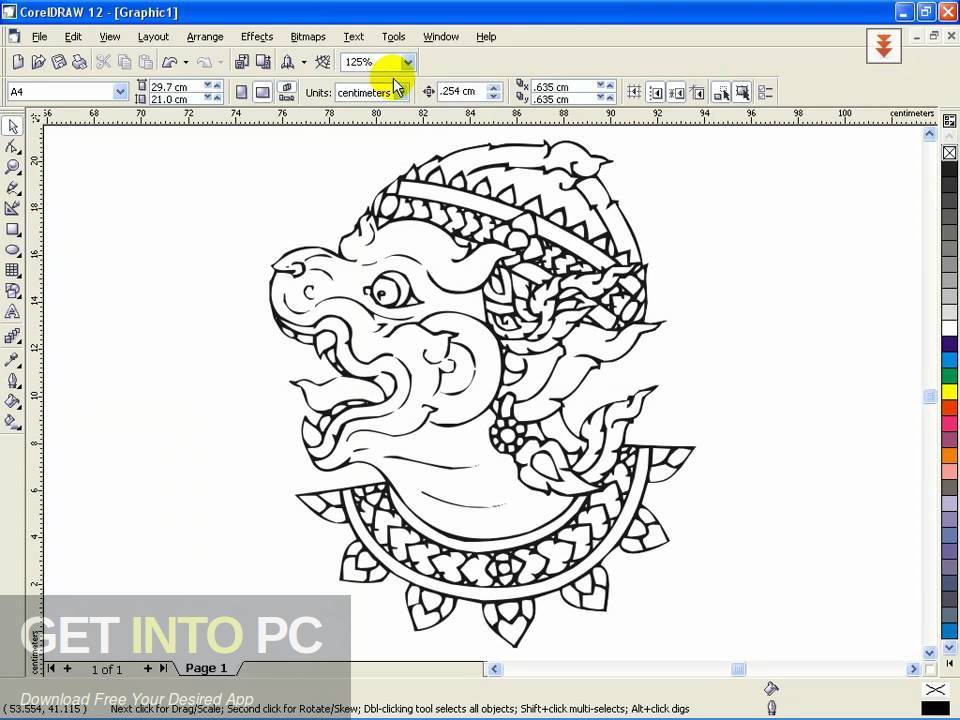Click the No Color swatch in palette

pos(950,152)
